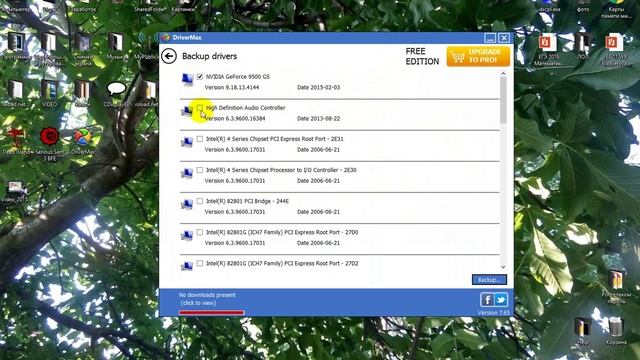
Task: Click the Chipset PCI Express Root Port 2E31 text
Action: (x=275, y=139)
